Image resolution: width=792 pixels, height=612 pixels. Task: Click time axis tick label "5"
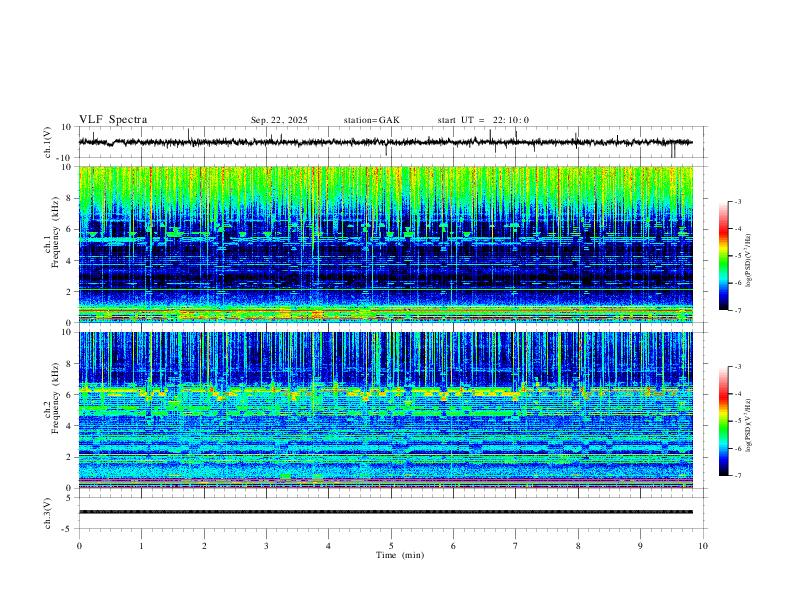[391, 546]
